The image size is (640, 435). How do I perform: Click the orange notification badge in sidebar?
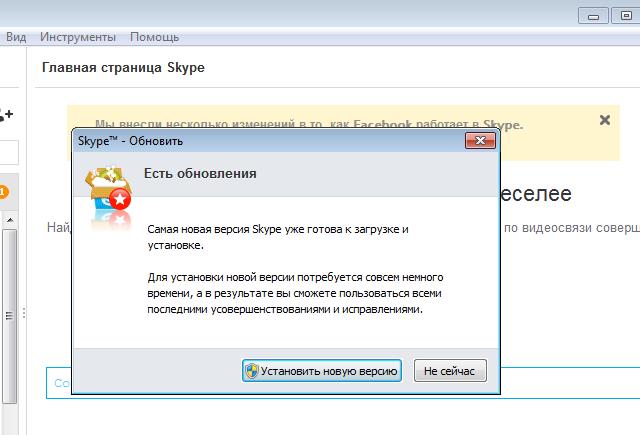pyautogui.click(x=4, y=191)
